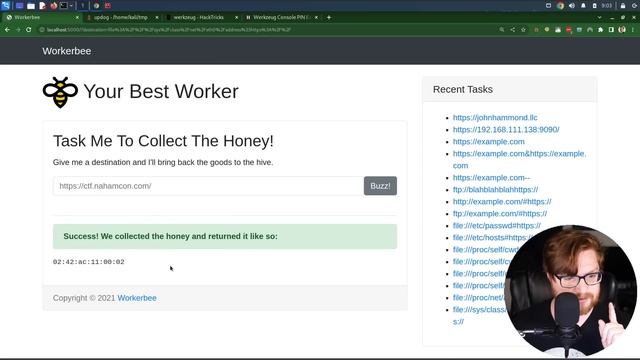The image size is (640, 360).
Task: Open the https://example.com&https://example.com task link
Action: coord(519,160)
